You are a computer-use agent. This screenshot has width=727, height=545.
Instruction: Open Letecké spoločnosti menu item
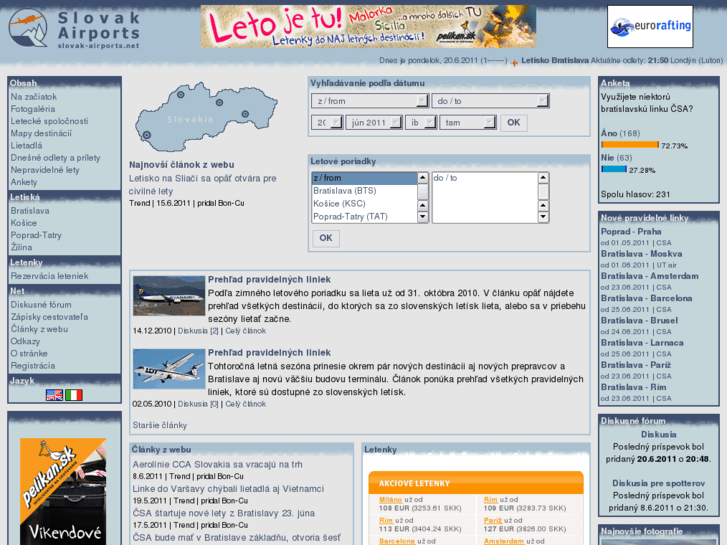coord(49,121)
